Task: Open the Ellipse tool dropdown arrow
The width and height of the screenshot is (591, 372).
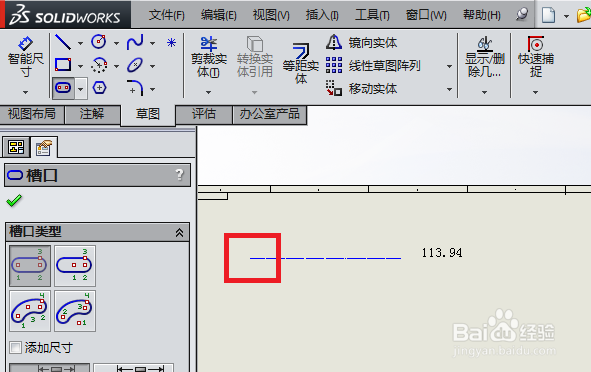Action: click(152, 66)
